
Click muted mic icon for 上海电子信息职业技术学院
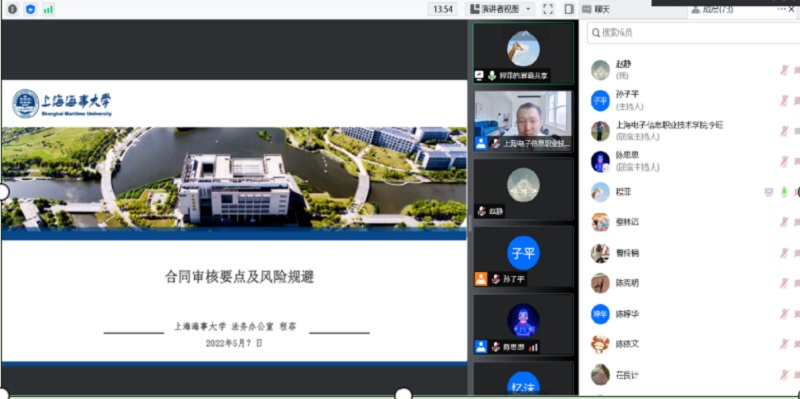click(784, 131)
